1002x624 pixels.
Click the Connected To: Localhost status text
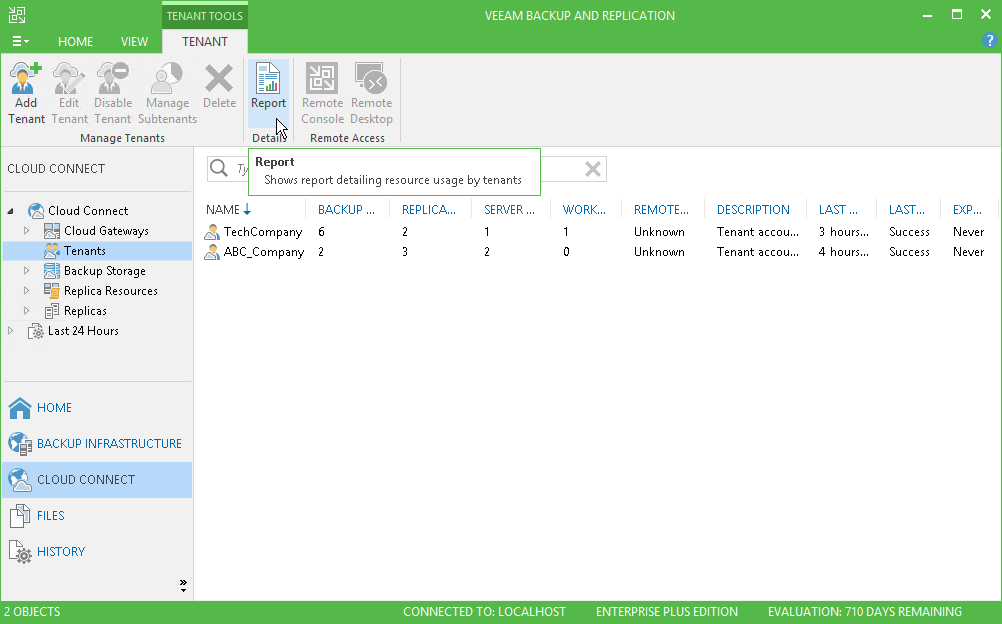[484, 612]
